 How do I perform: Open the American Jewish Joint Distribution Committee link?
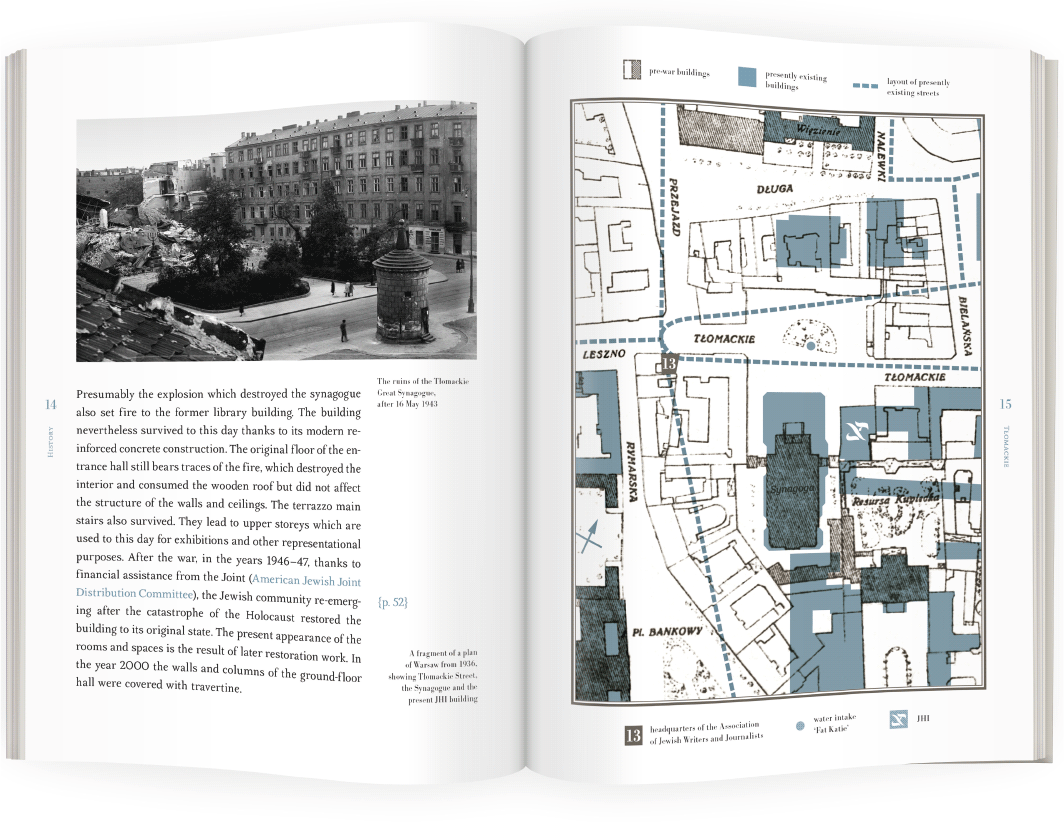[x=218, y=586]
